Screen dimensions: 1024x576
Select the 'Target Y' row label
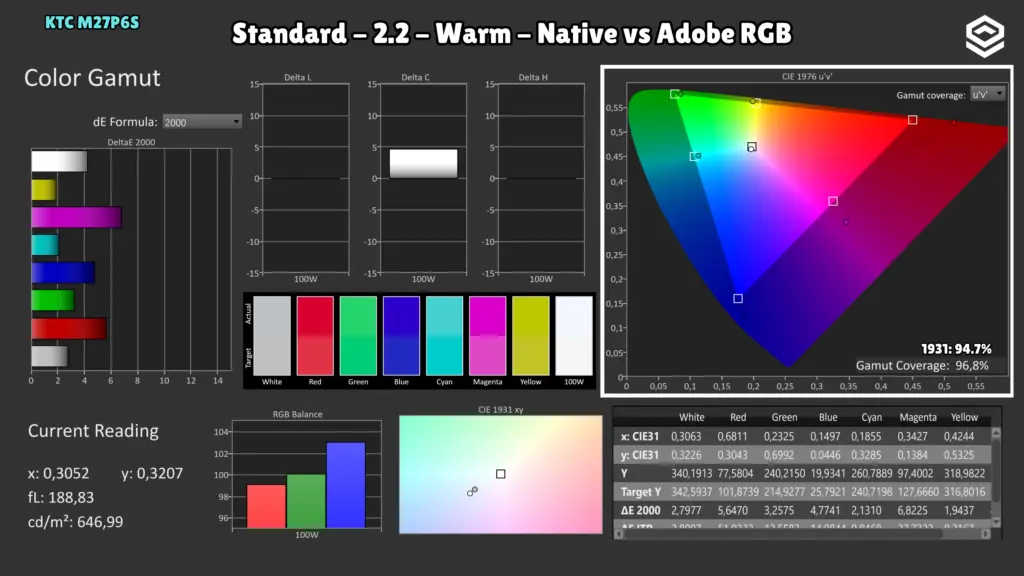641,492
